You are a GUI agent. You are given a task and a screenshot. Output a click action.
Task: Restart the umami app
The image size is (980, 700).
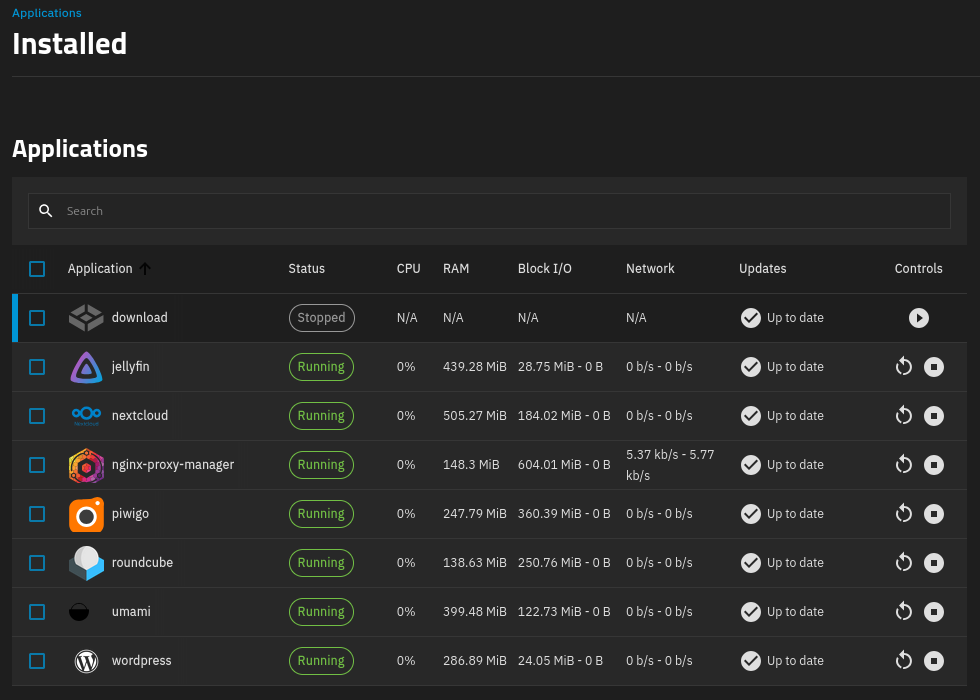[903, 611]
